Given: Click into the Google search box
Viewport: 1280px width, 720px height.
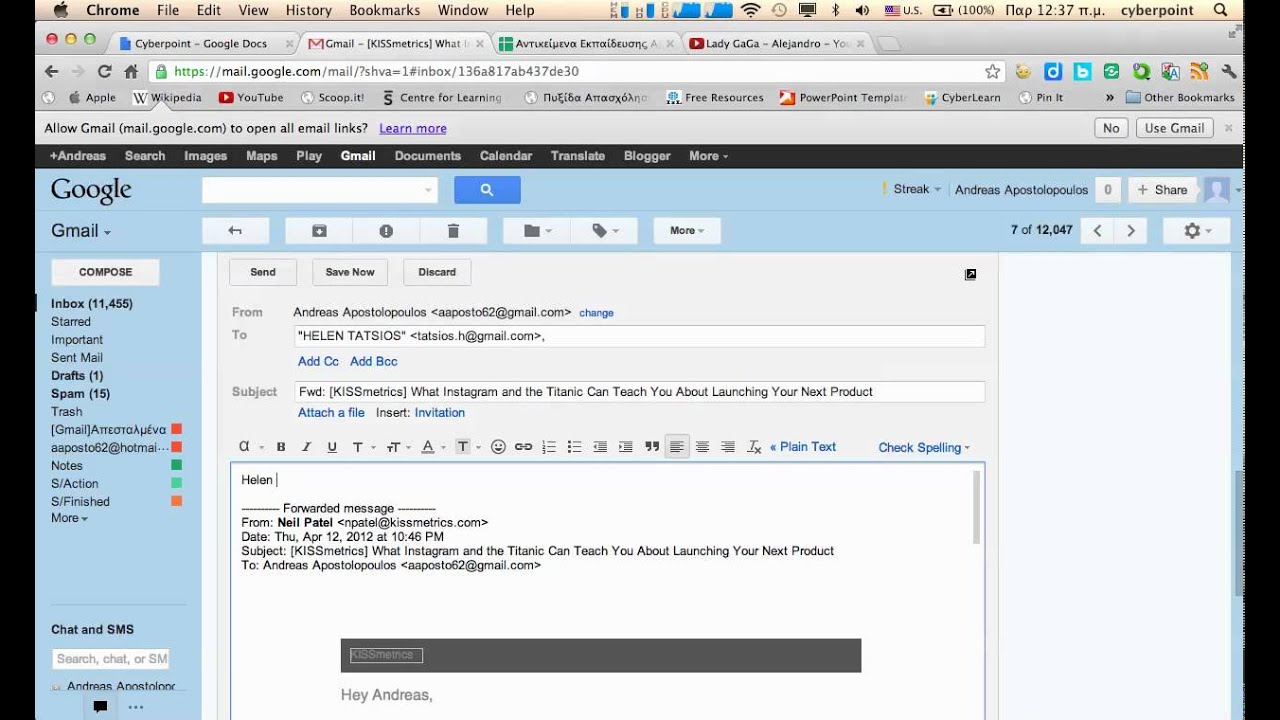Looking at the screenshot, I should coord(320,190).
